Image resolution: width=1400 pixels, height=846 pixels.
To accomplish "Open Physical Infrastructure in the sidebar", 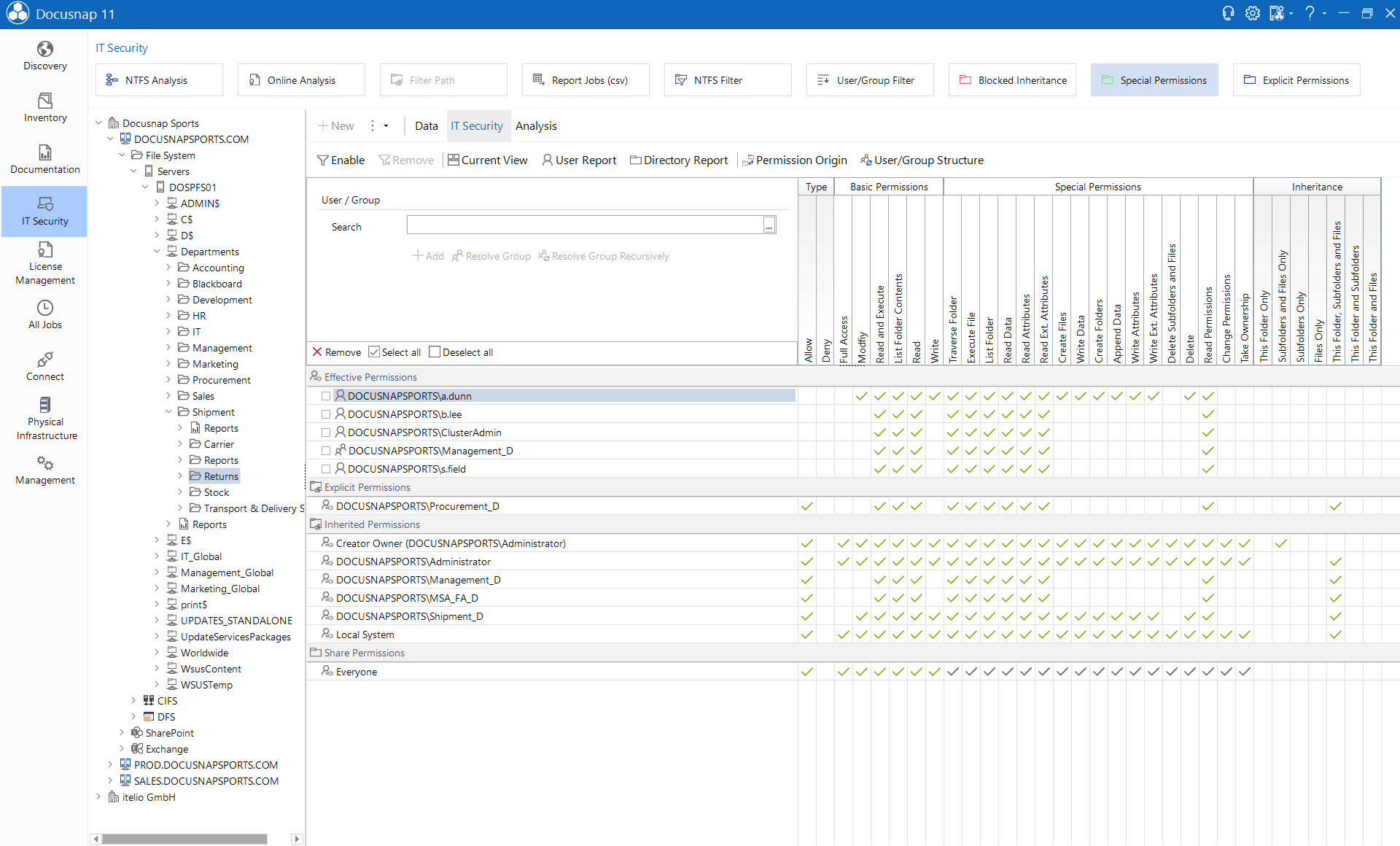I will (x=44, y=419).
